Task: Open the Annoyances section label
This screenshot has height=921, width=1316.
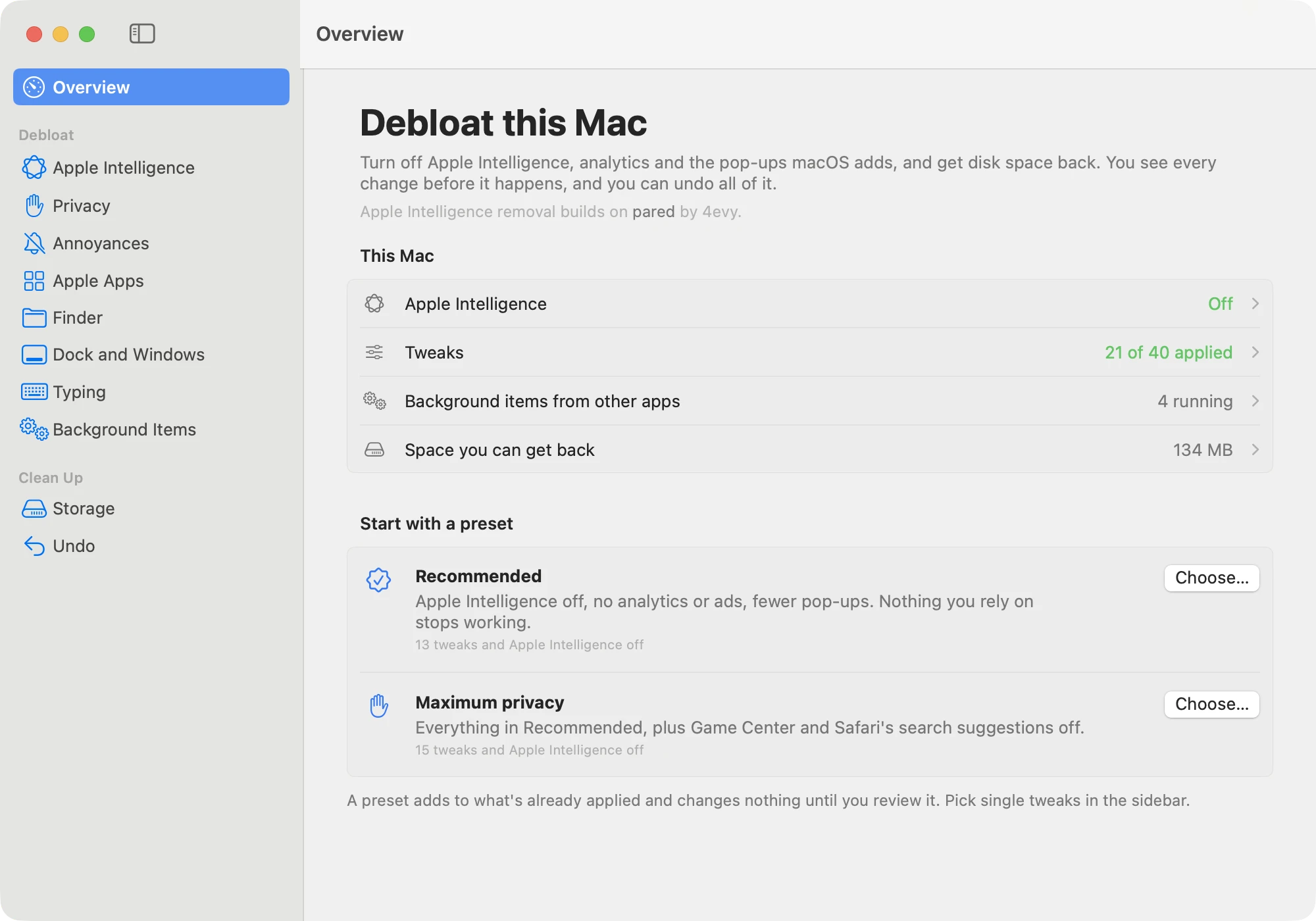Action: coord(101,243)
